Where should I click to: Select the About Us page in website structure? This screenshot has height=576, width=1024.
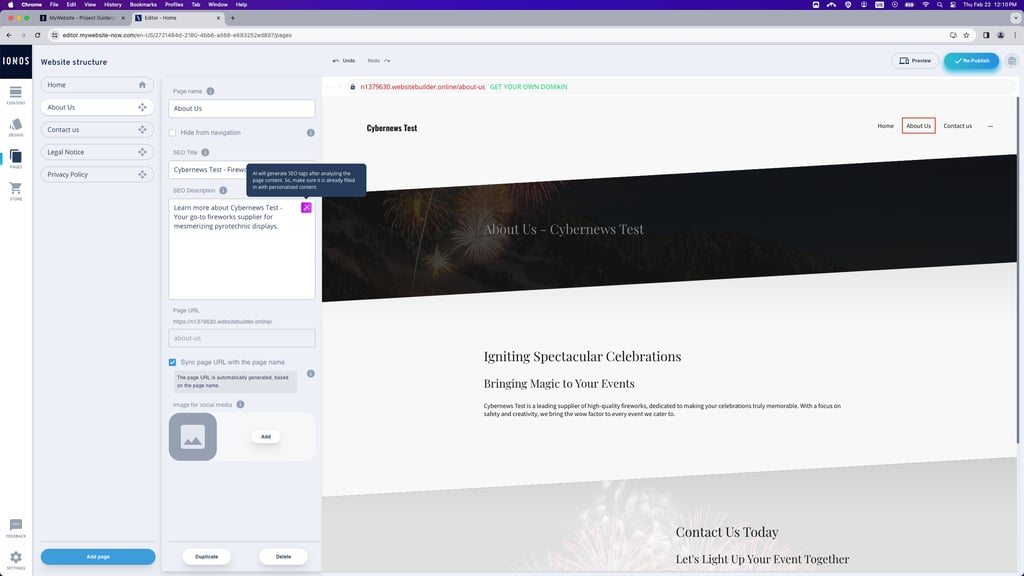(97, 107)
